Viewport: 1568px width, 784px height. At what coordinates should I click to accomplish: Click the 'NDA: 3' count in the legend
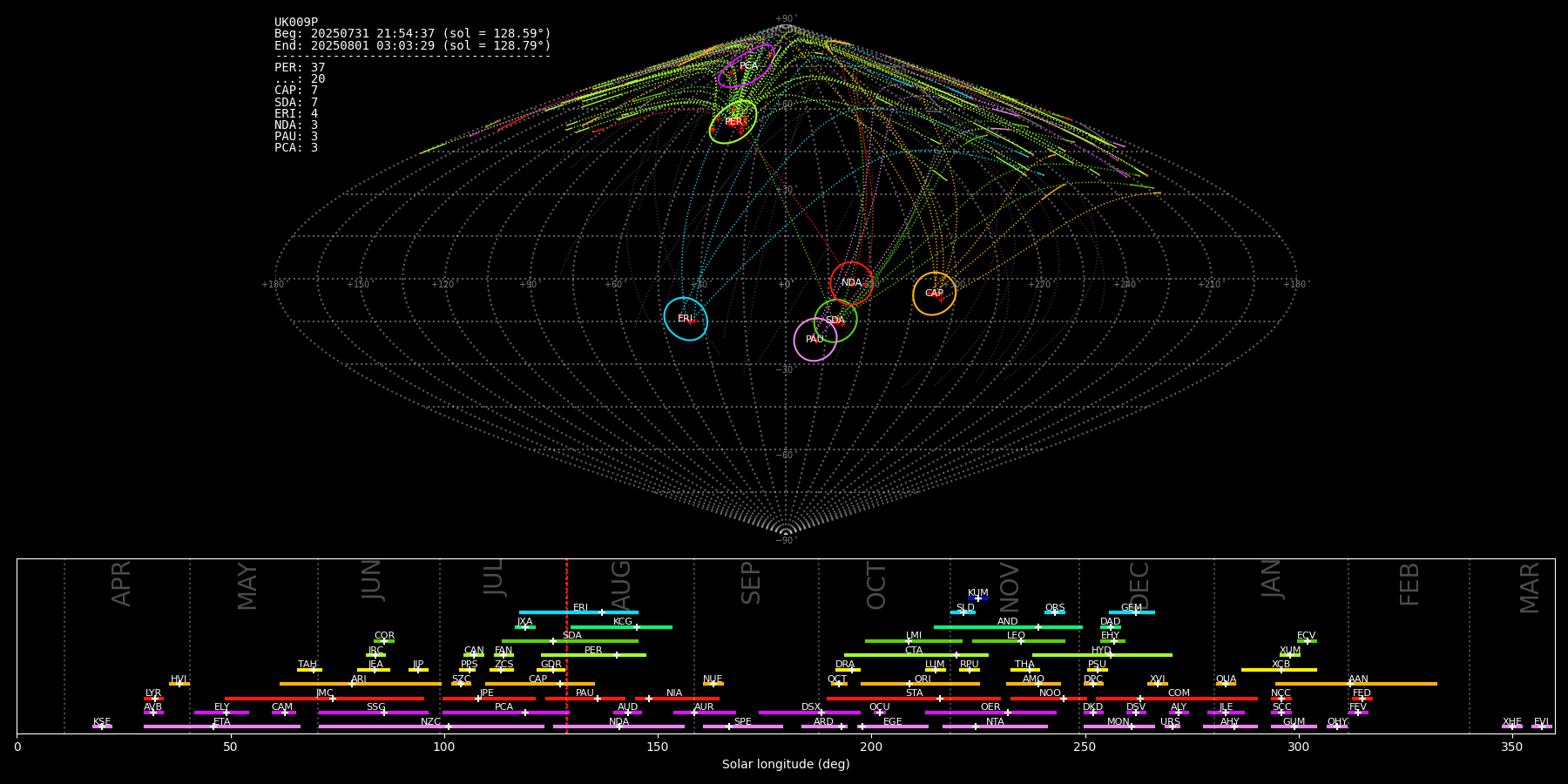[296, 125]
